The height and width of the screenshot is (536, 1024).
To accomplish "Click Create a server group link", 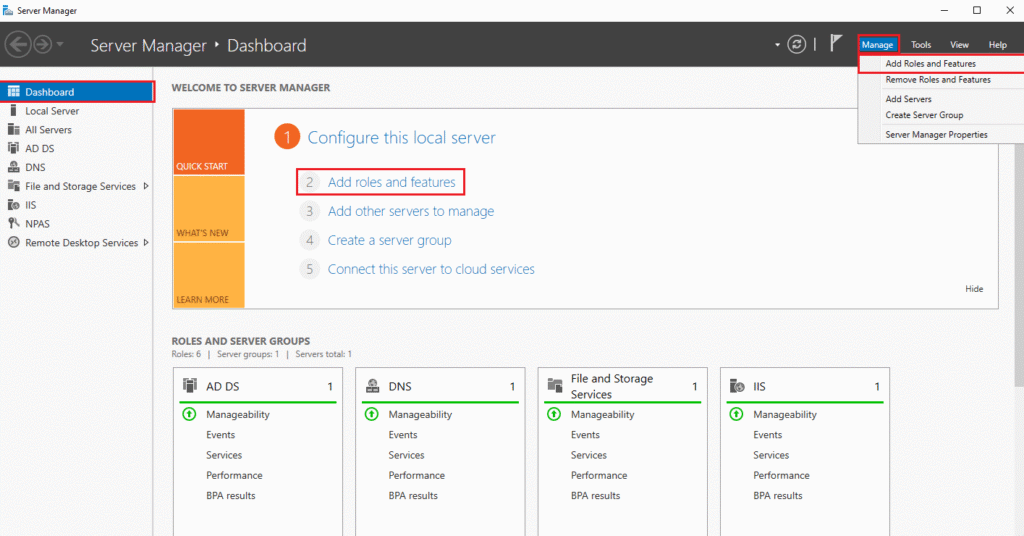I will click(x=389, y=240).
